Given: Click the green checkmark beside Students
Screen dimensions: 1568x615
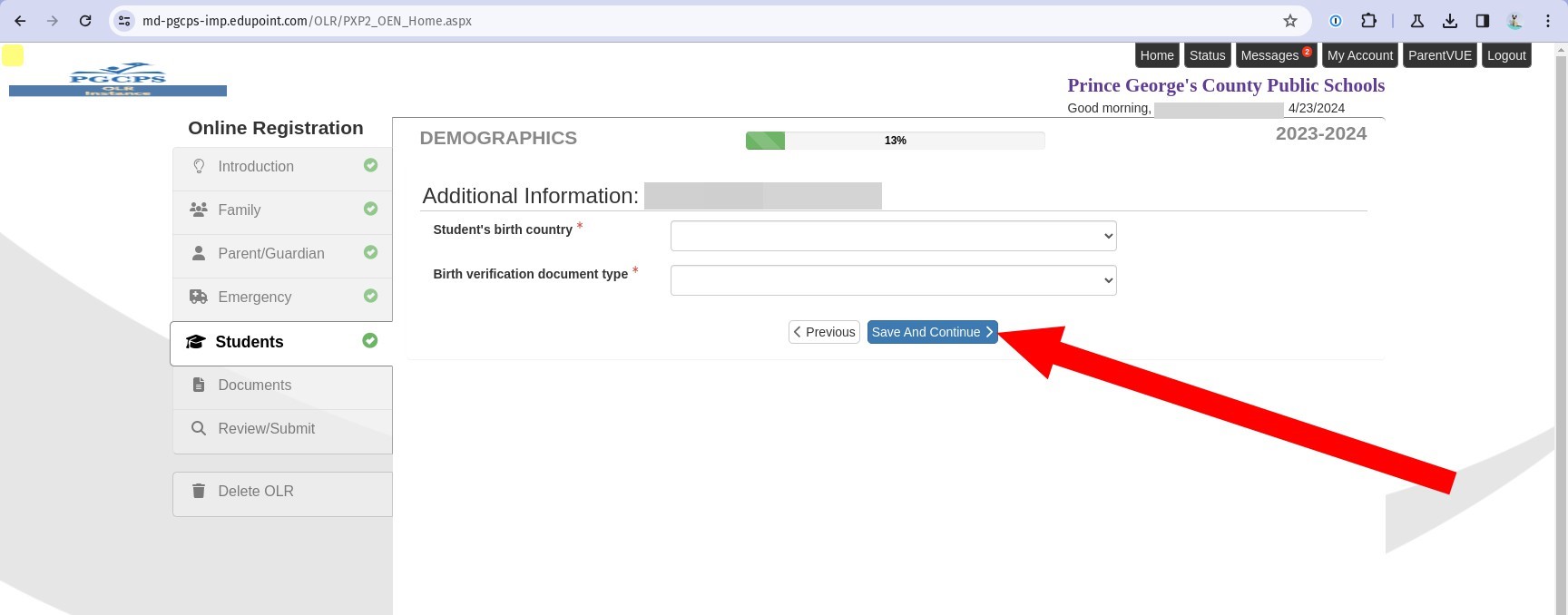Looking at the screenshot, I should point(369,340).
